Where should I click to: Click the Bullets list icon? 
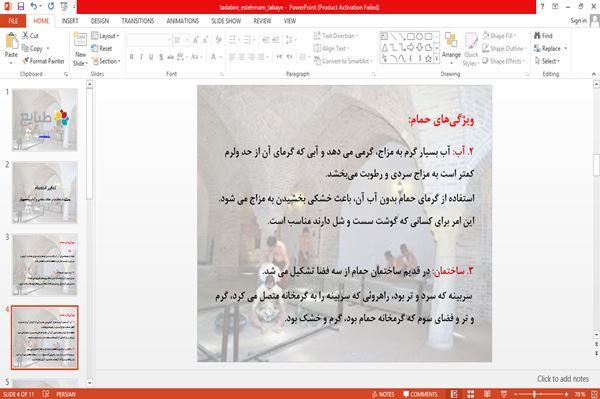point(233,40)
